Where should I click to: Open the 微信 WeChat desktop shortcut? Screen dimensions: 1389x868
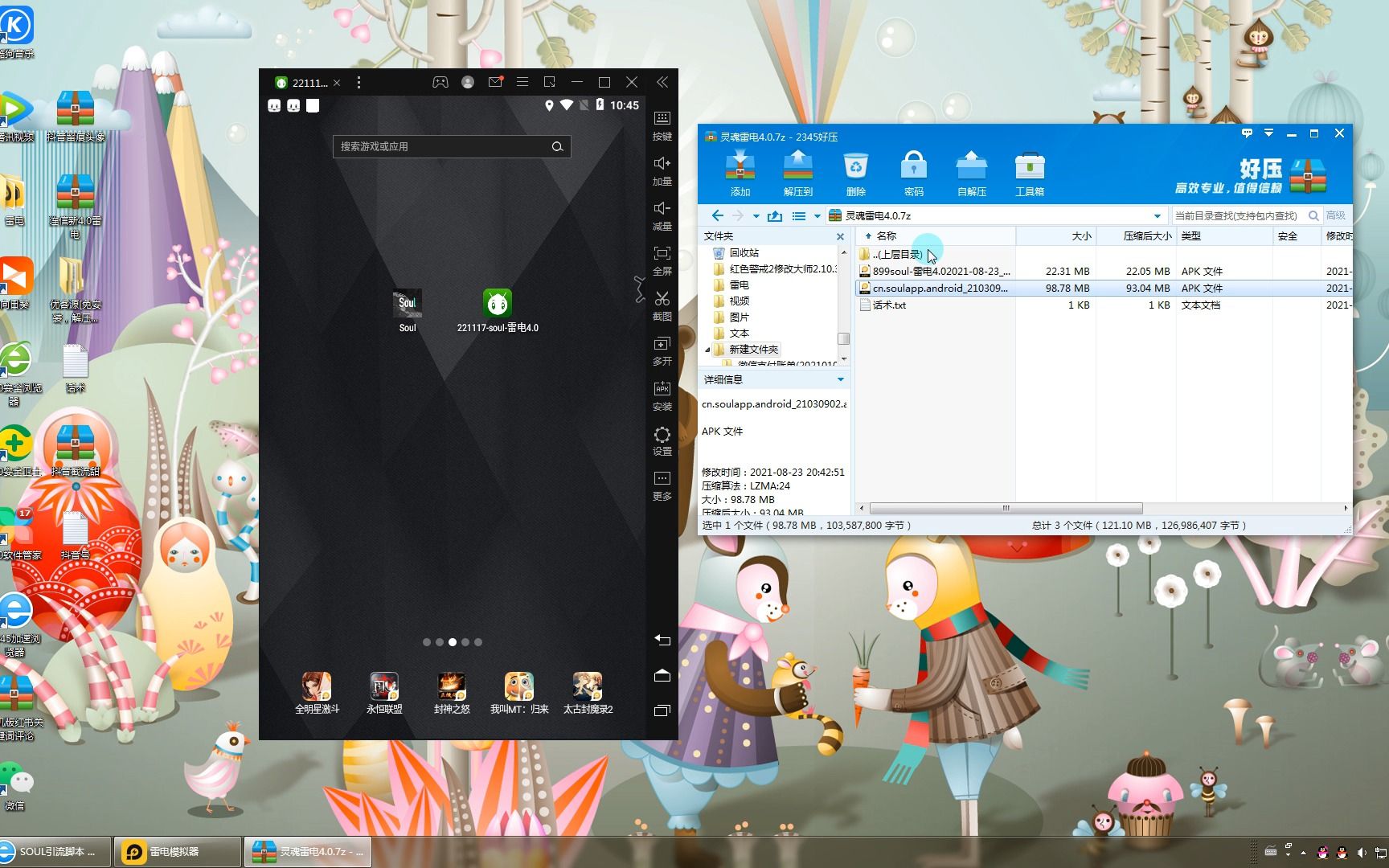[16, 786]
